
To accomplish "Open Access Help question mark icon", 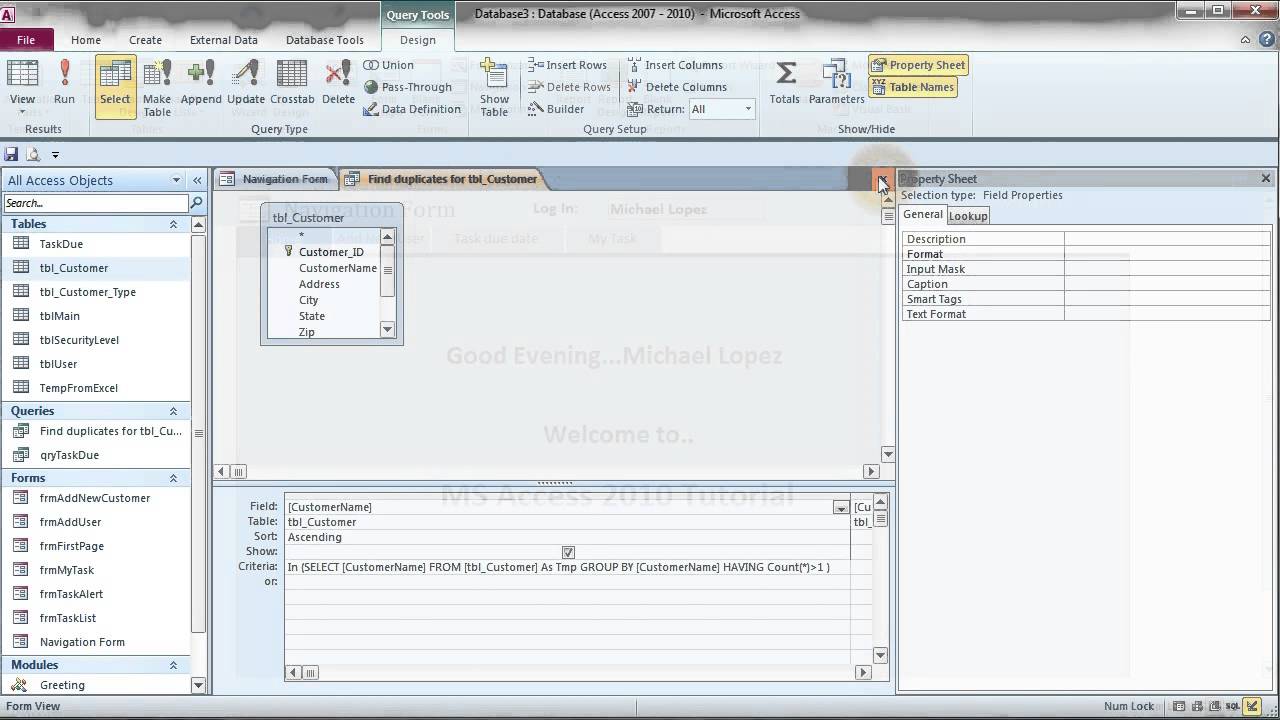I will pyautogui.click(x=1265, y=40).
